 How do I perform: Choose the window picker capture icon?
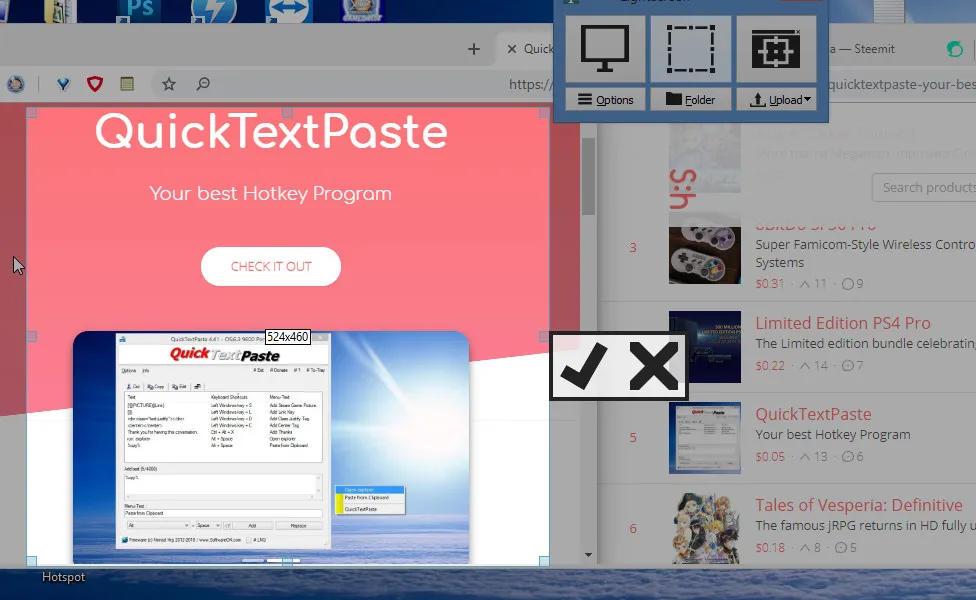(x=776, y=49)
